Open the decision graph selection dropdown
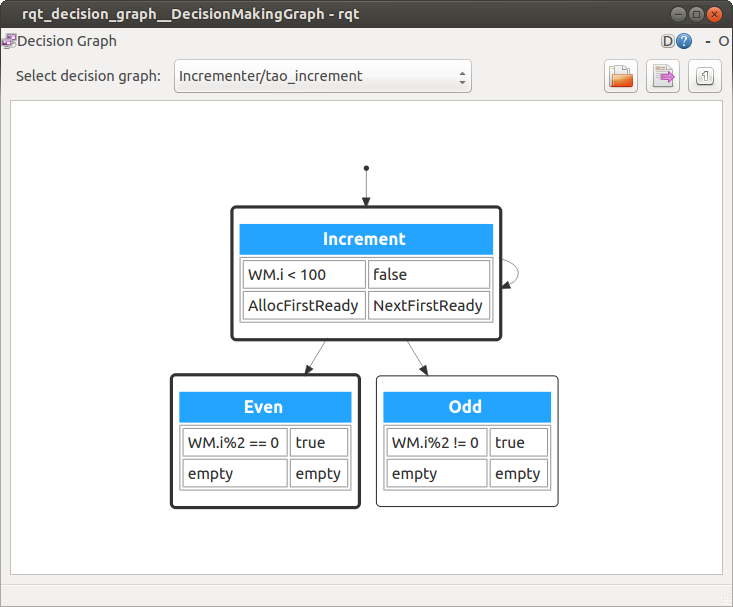The image size is (733, 607). [322, 76]
